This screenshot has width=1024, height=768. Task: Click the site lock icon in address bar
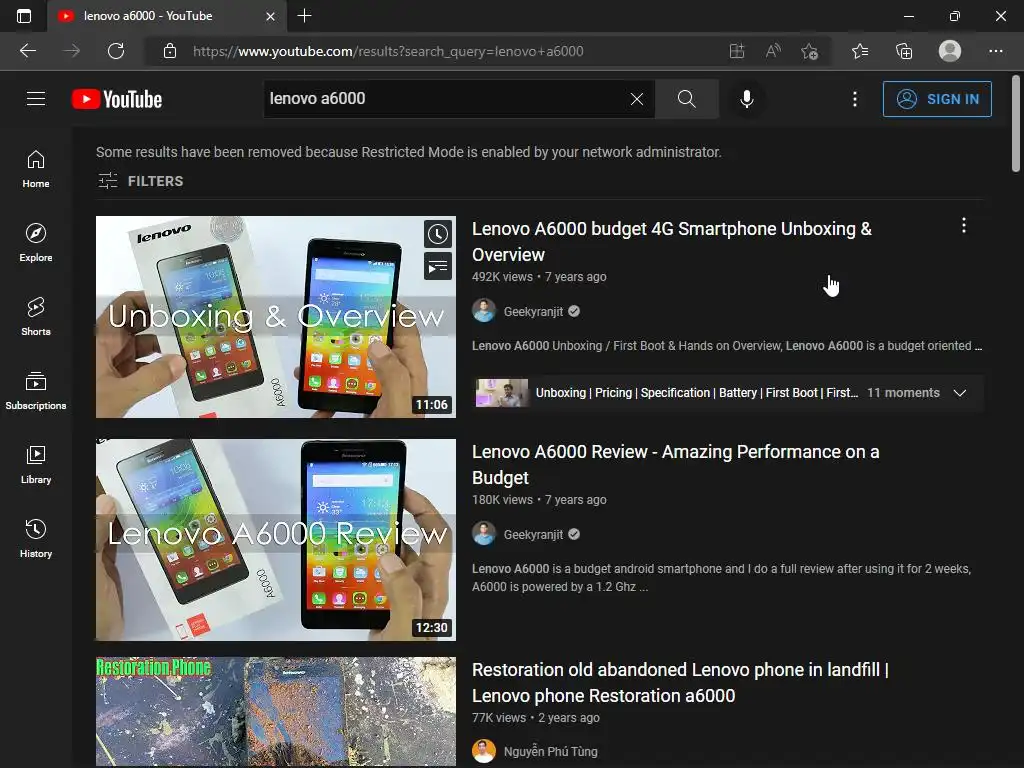170,51
